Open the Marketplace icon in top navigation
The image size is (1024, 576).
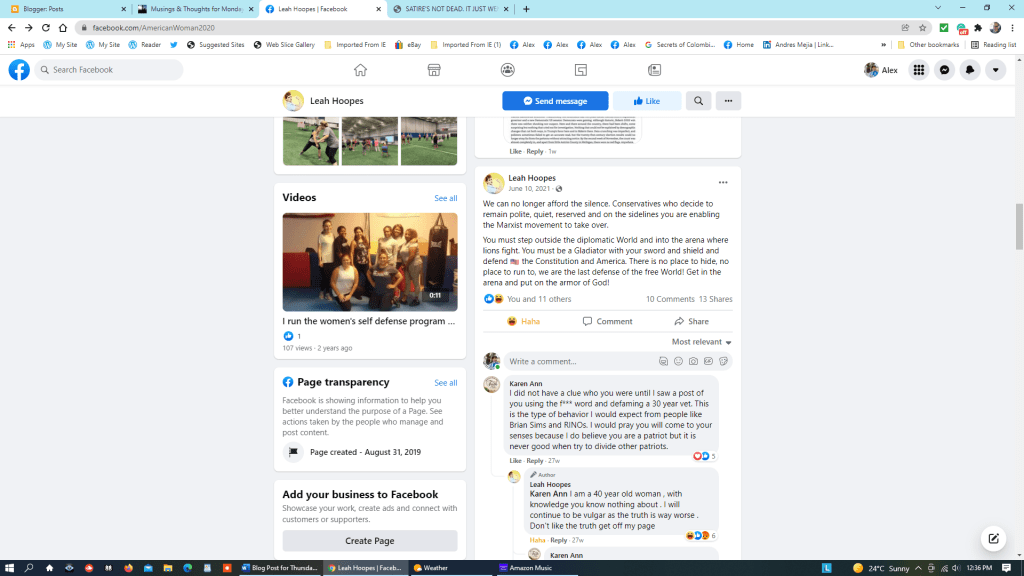(x=434, y=70)
